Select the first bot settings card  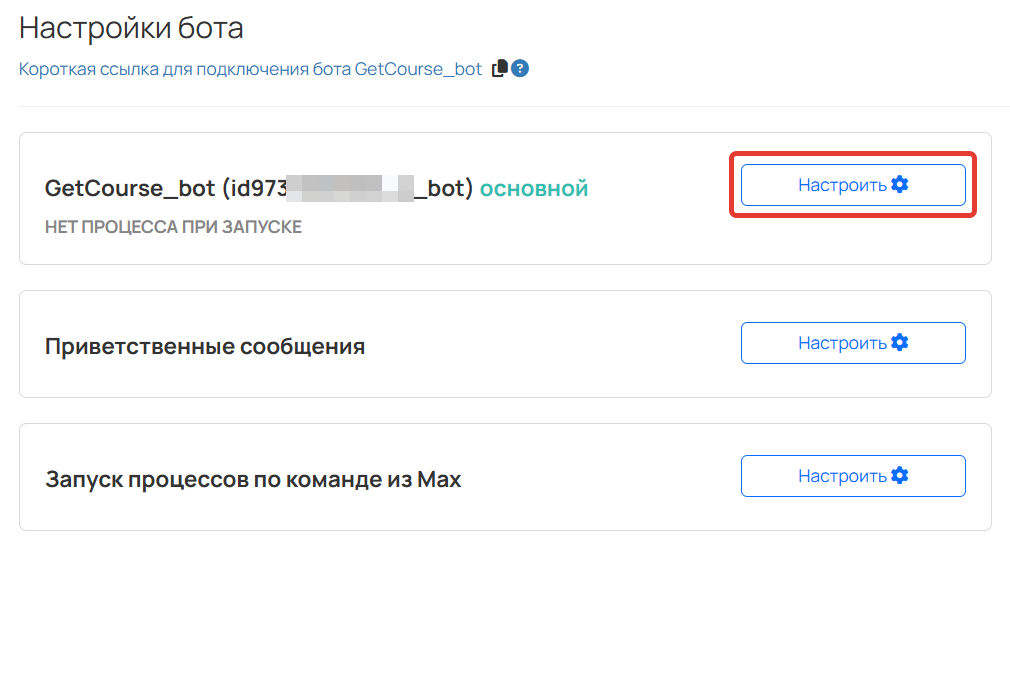tap(505, 197)
